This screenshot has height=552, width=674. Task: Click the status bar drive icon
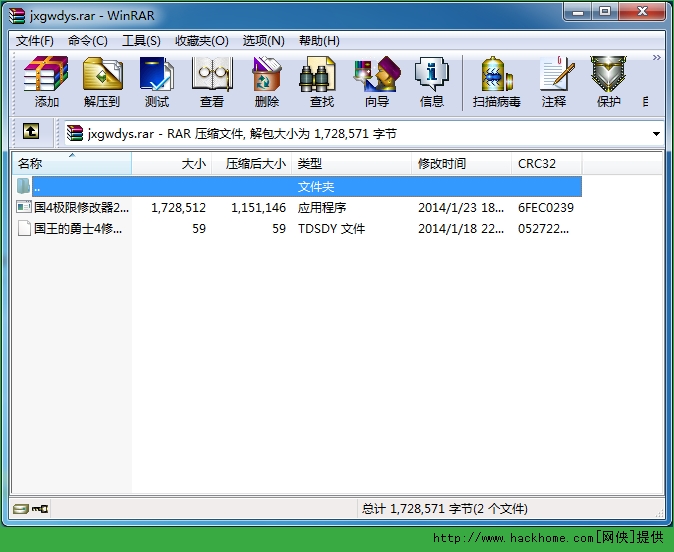coord(20,509)
